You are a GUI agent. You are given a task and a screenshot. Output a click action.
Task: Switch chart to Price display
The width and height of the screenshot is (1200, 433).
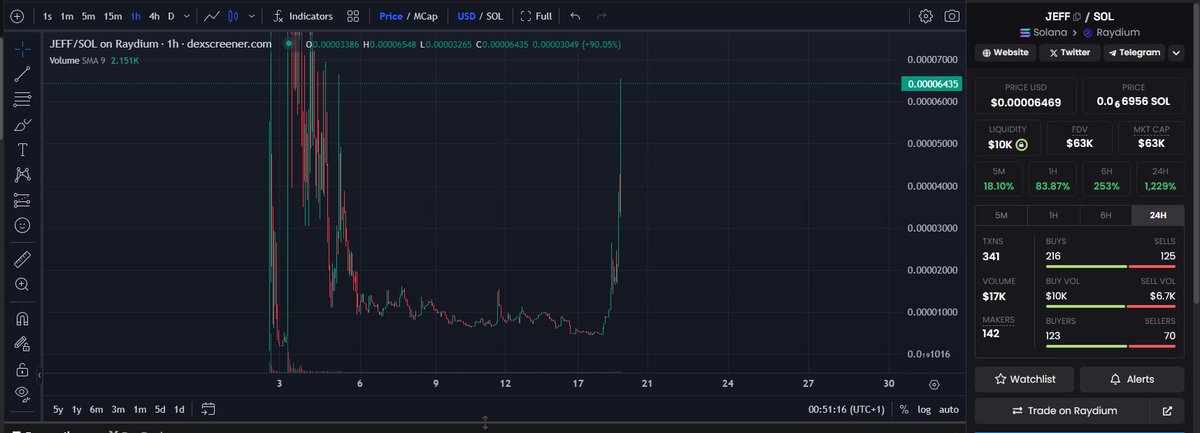390,16
